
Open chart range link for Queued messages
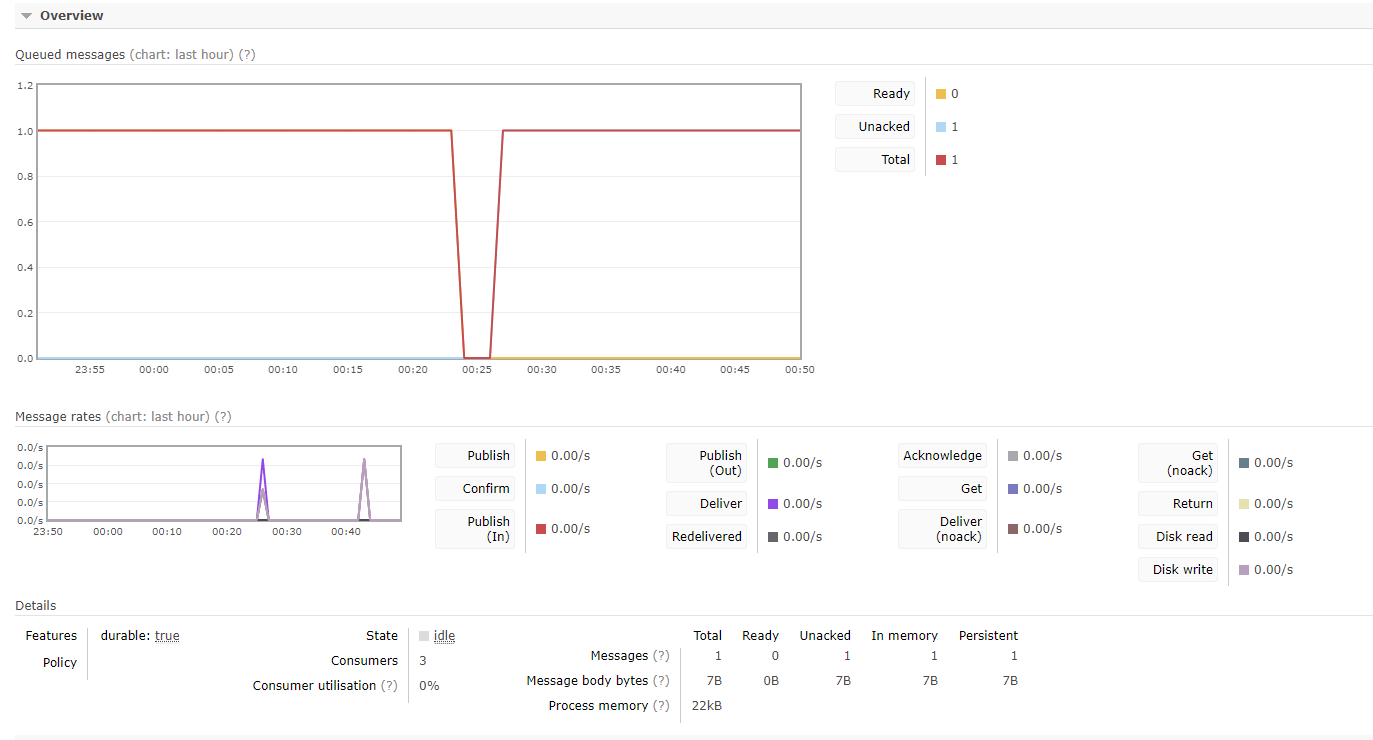coord(182,54)
